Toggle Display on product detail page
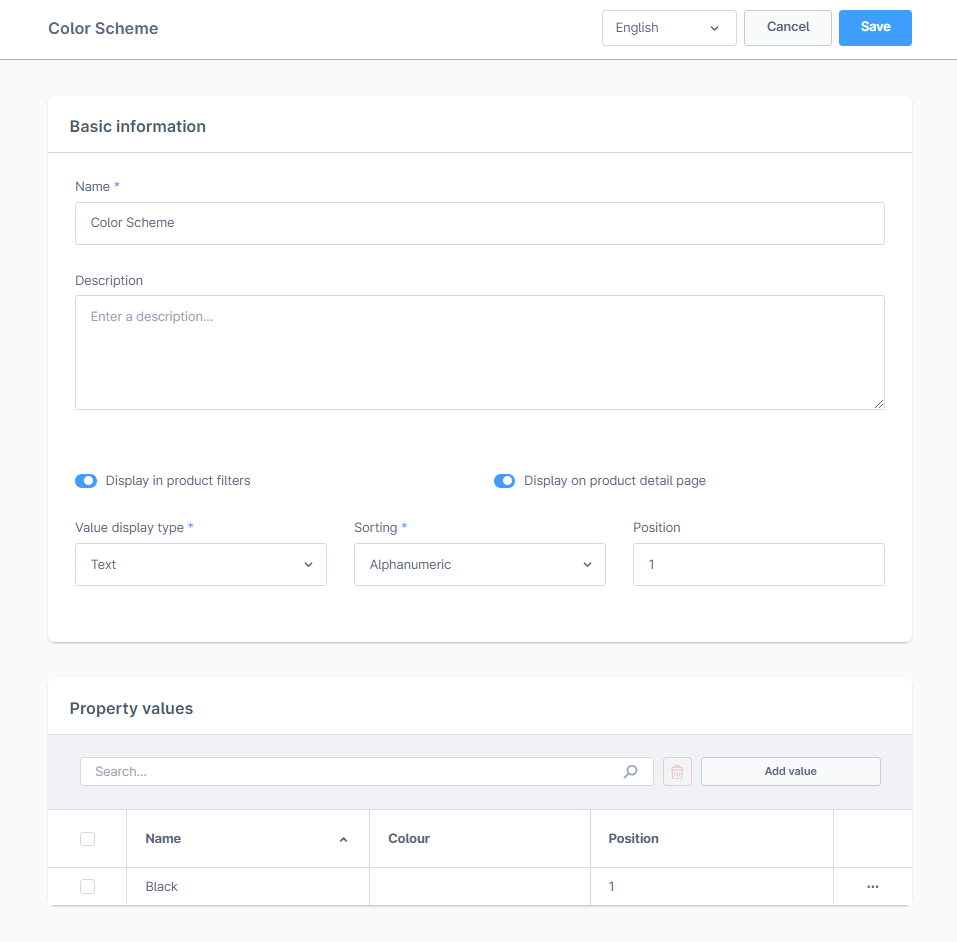 (504, 481)
